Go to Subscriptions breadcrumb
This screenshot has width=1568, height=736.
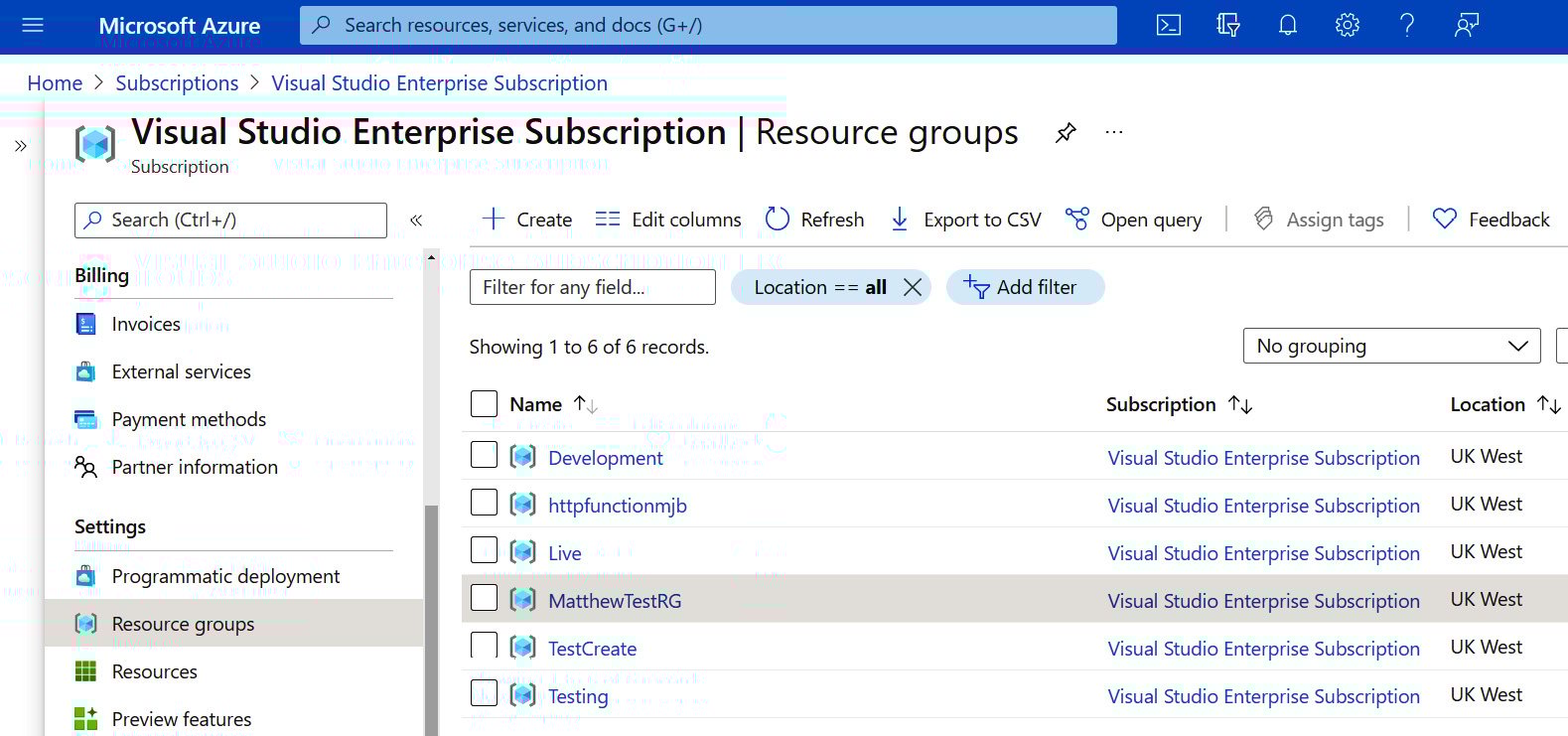(177, 83)
